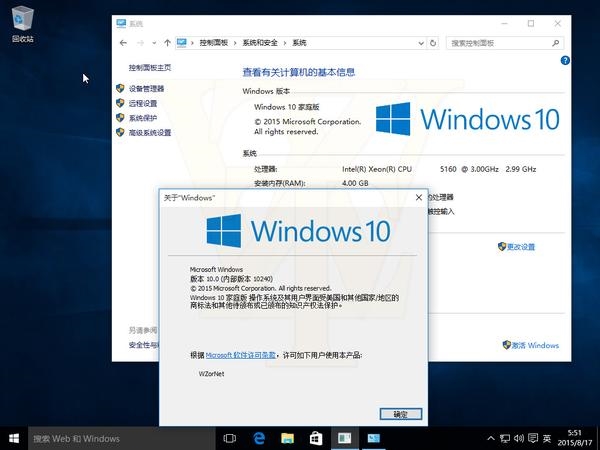Viewport: 600px width, 450px height.
Task: Open 设备管理器 in the sidebar
Action: (x=146, y=89)
